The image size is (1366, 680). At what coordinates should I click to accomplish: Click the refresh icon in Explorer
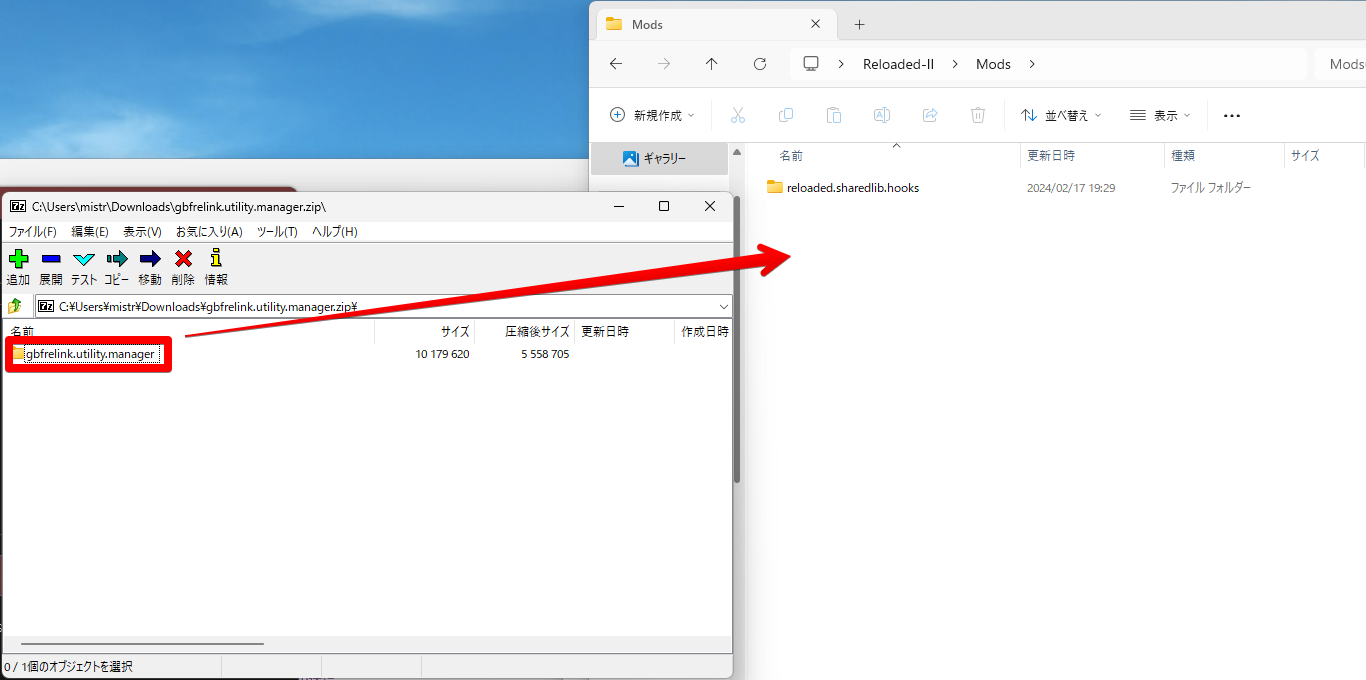(x=759, y=63)
